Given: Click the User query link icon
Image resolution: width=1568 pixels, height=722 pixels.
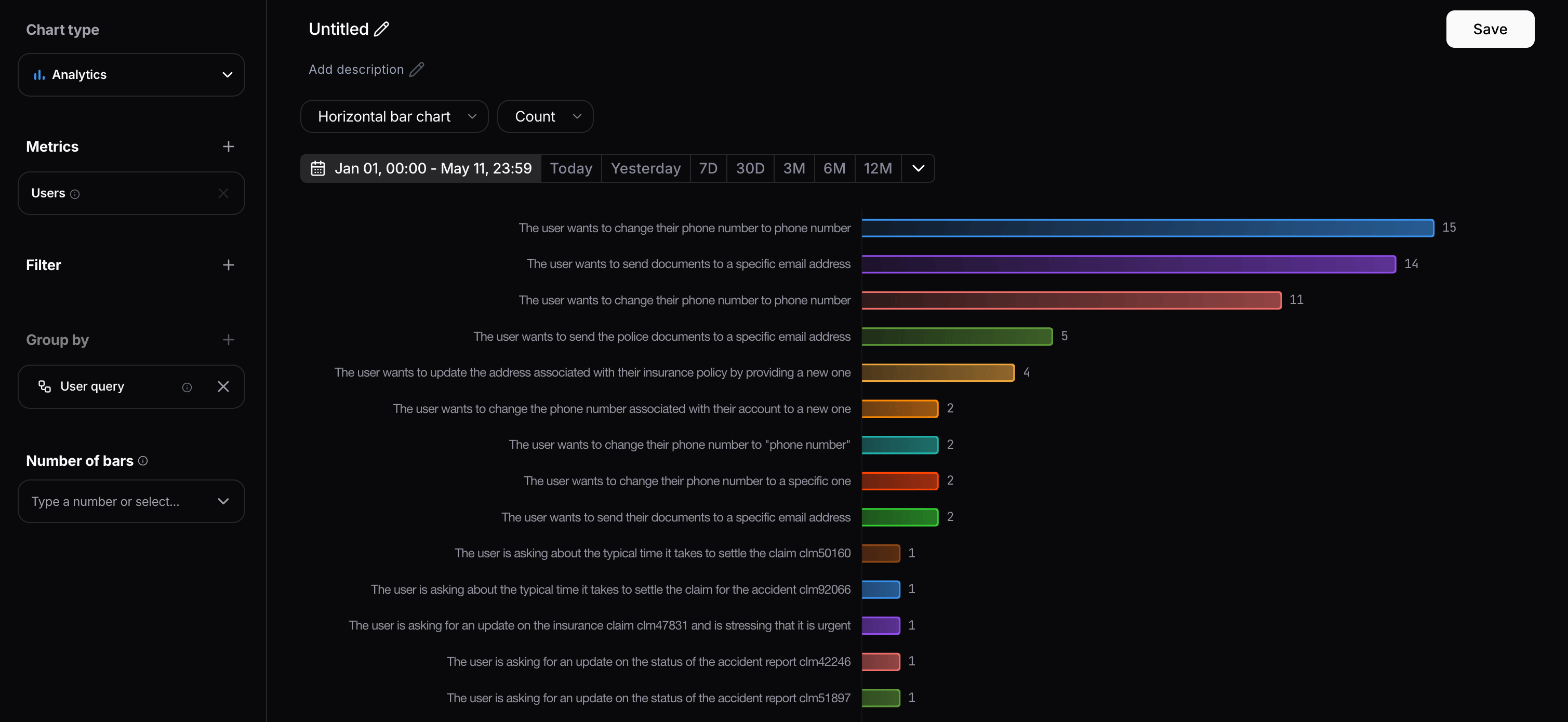Looking at the screenshot, I should (x=45, y=386).
